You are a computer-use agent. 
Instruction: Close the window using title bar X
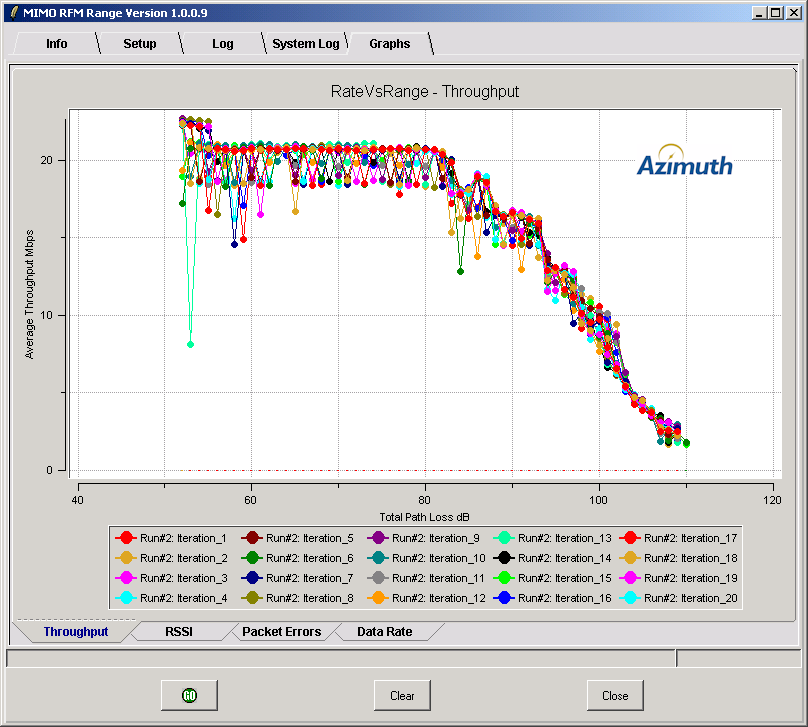794,13
